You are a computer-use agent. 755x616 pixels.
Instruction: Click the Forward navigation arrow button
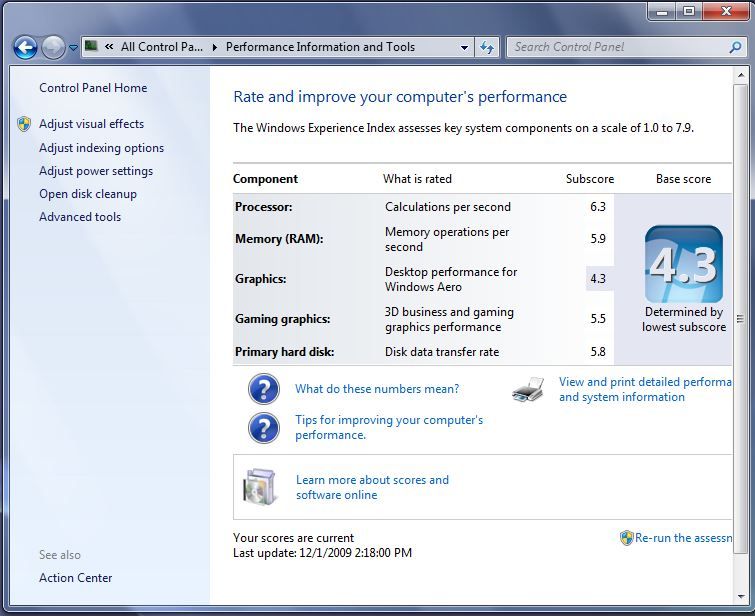(53, 48)
